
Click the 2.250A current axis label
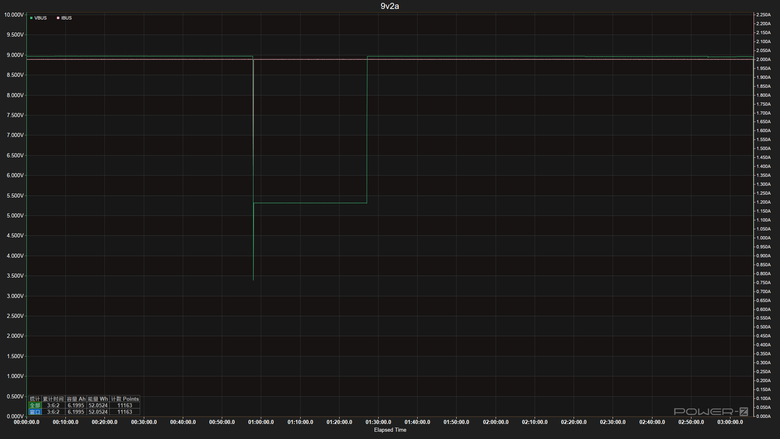pos(763,15)
